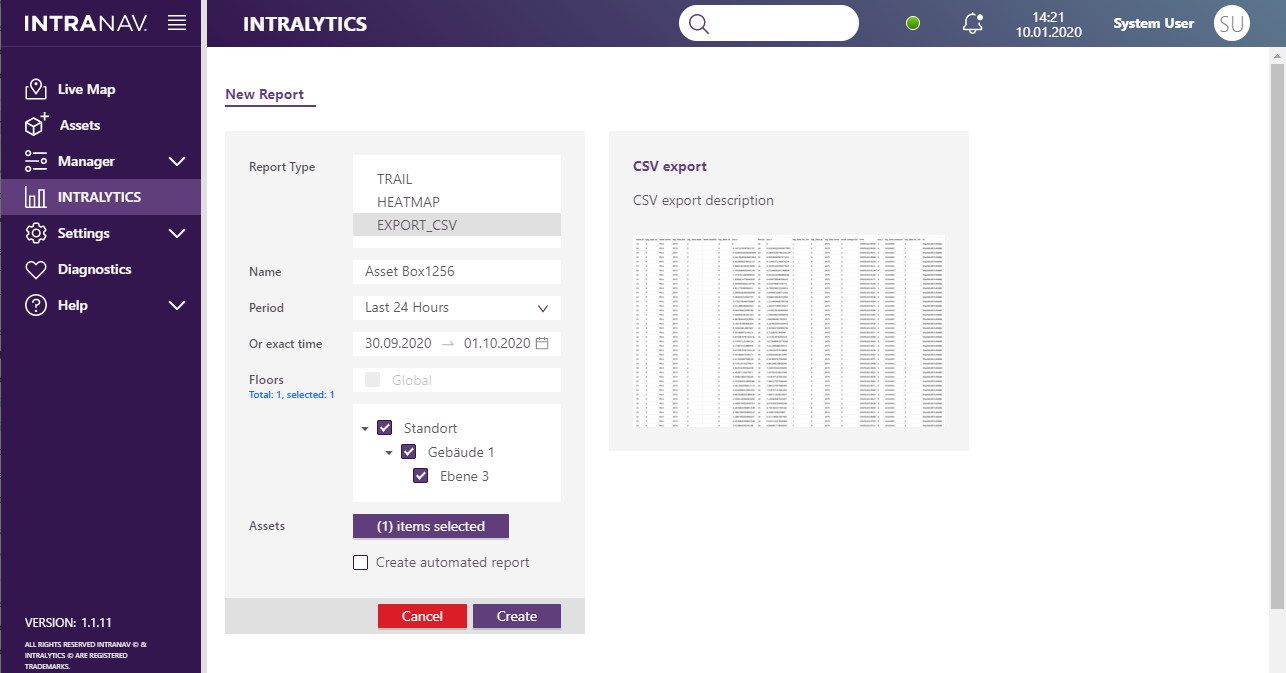This screenshot has height=673, width=1286.
Task: Click the Settings gear icon
Action: click(36, 233)
